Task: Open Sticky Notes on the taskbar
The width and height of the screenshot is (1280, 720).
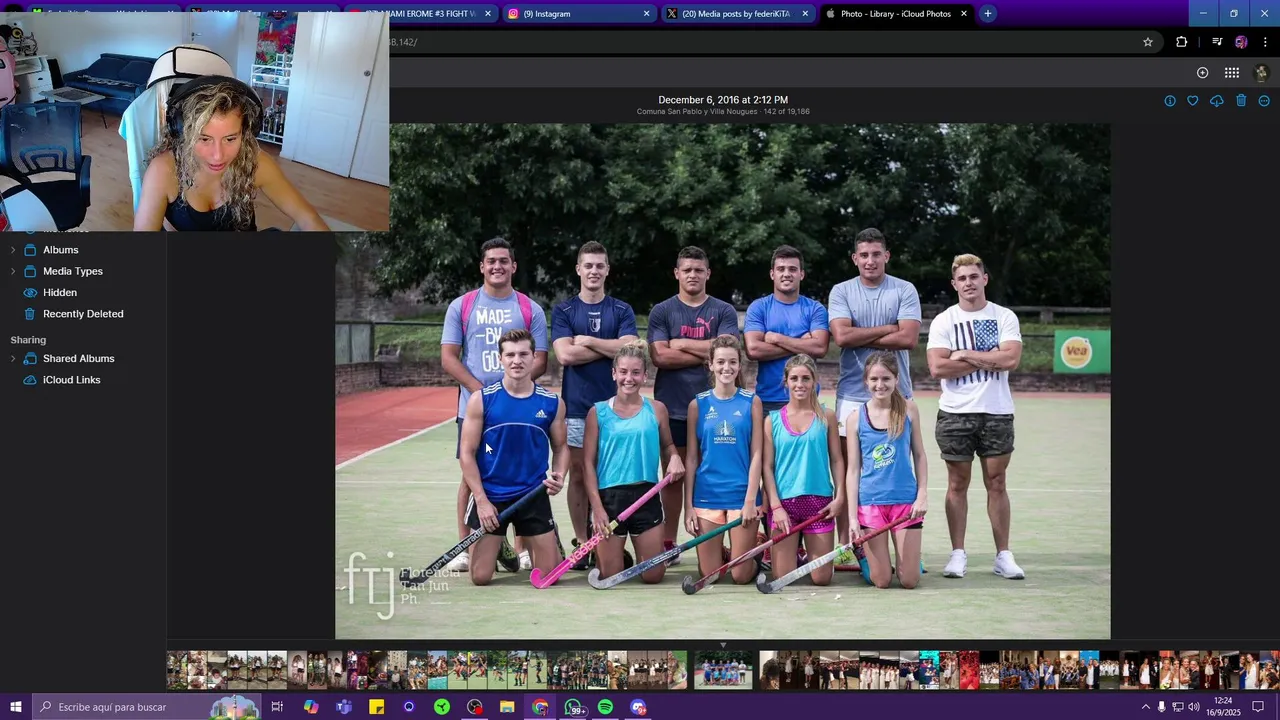Action: pyautogui.click(x=377, y=707)
